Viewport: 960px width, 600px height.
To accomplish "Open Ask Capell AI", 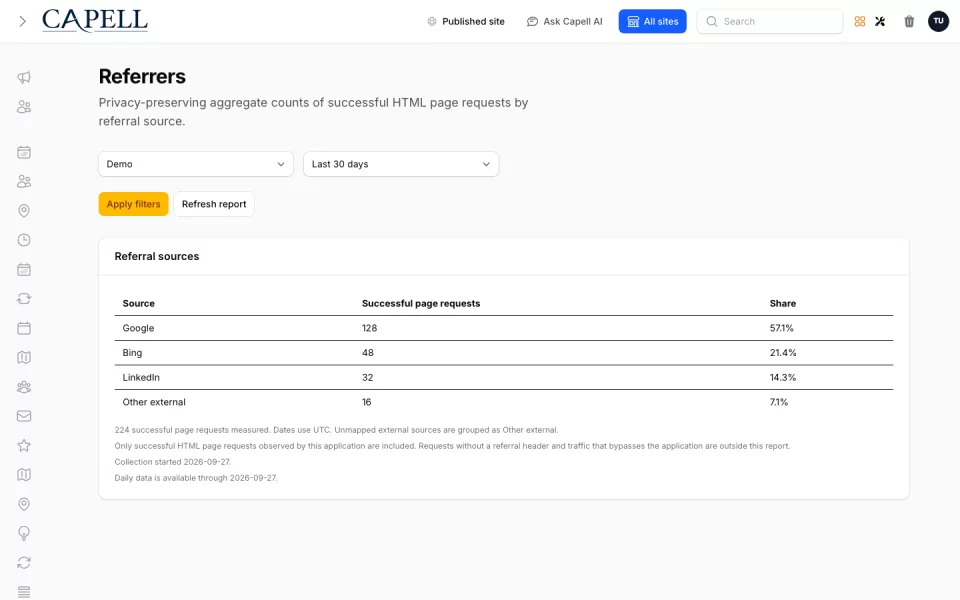I will 564,21.
